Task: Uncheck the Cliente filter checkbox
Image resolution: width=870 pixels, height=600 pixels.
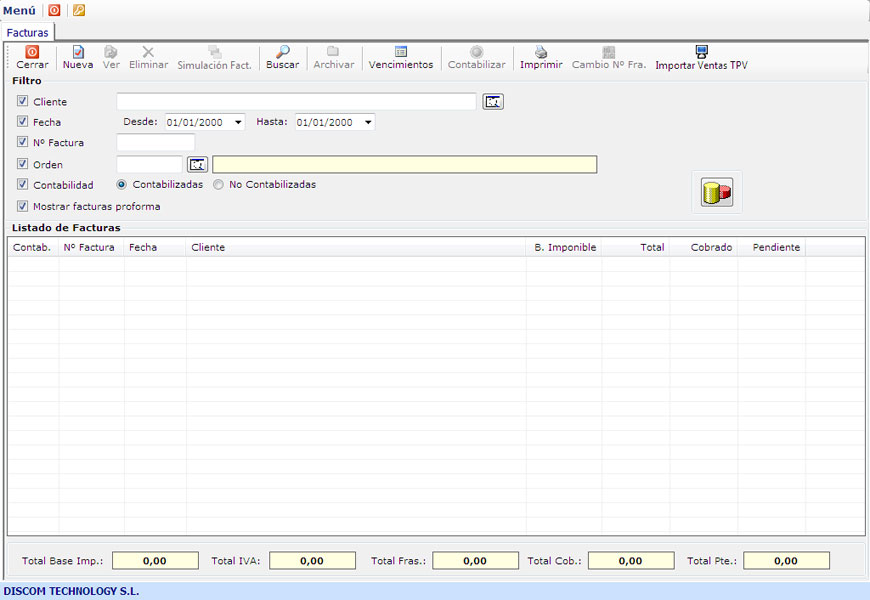Action: [23, 101]
